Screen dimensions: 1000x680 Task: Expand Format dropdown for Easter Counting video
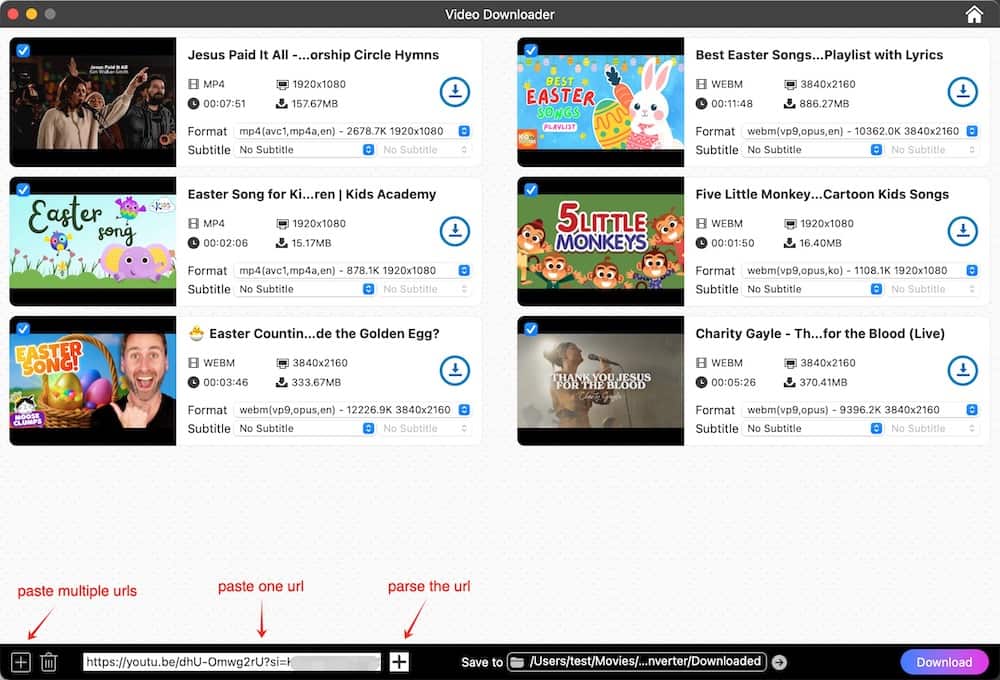pos(353,410)
